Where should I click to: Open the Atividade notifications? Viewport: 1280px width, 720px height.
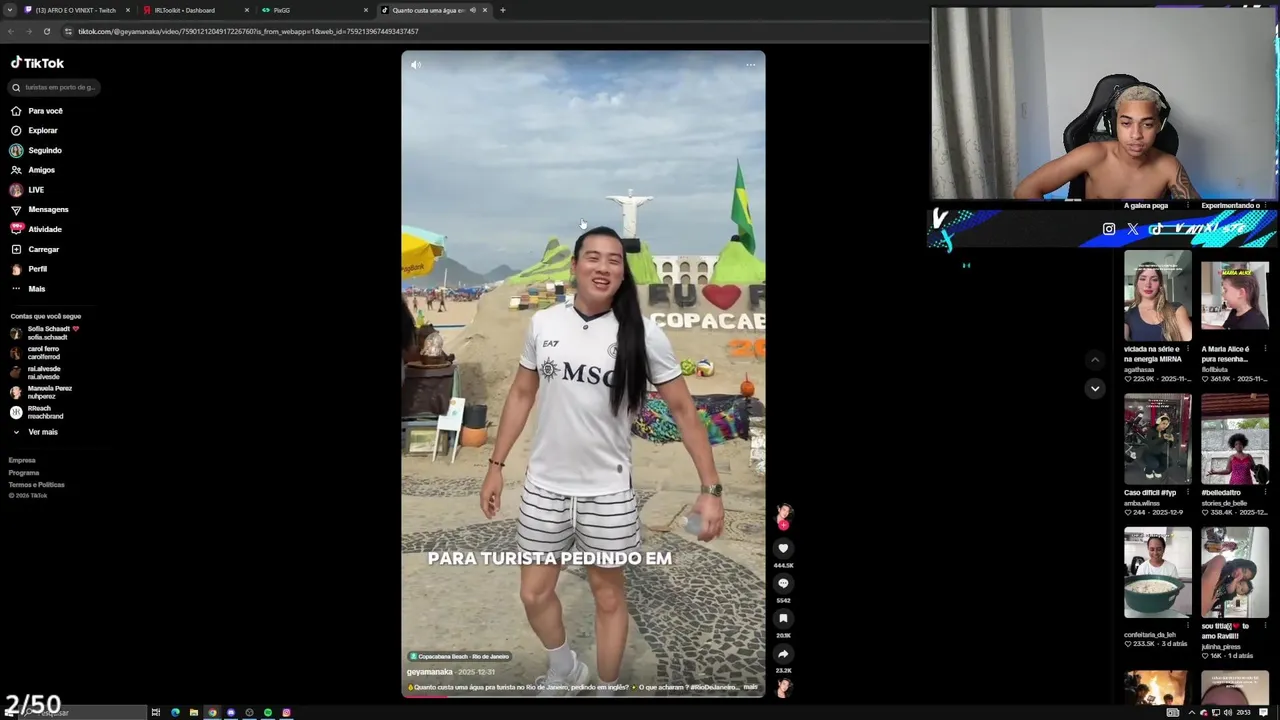(36, 229)
